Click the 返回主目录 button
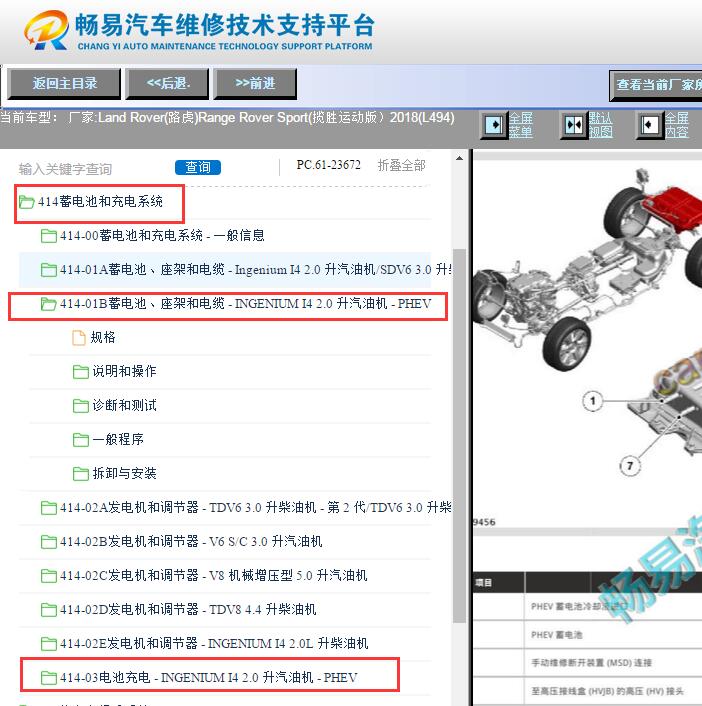702x706 pixels. pos(64,83)
